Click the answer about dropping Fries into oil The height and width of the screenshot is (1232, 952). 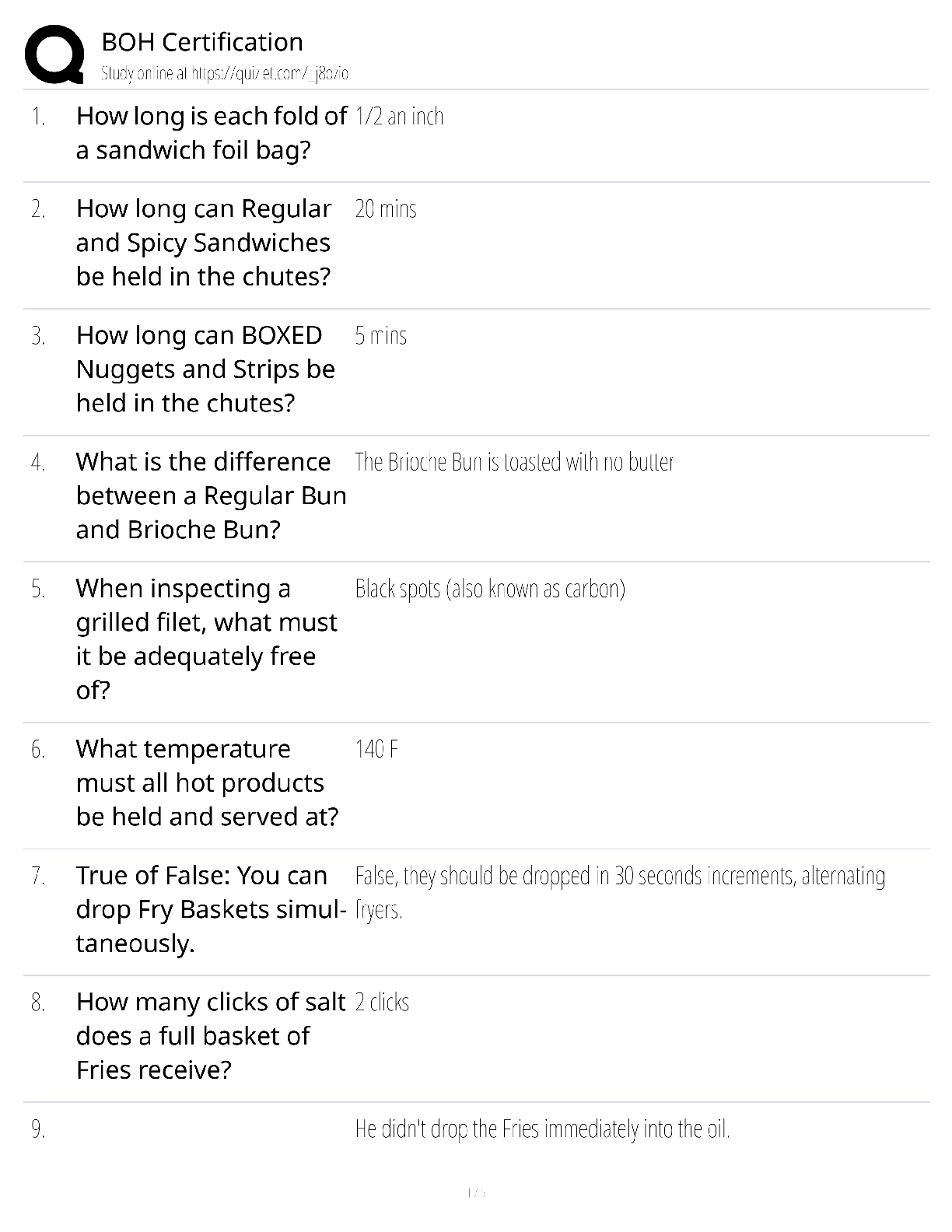542,1129
